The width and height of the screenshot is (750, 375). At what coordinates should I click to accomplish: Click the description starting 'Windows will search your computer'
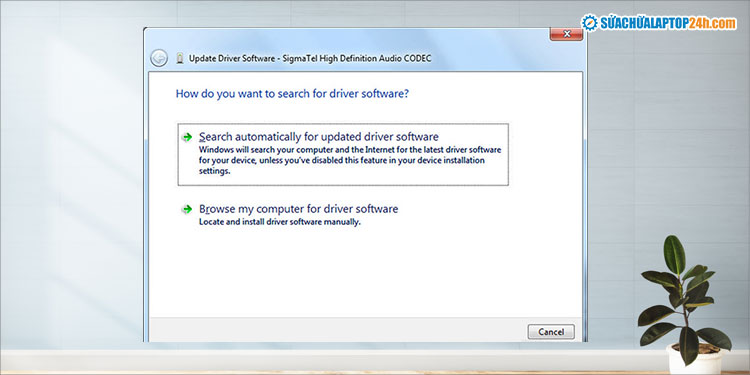350,161
